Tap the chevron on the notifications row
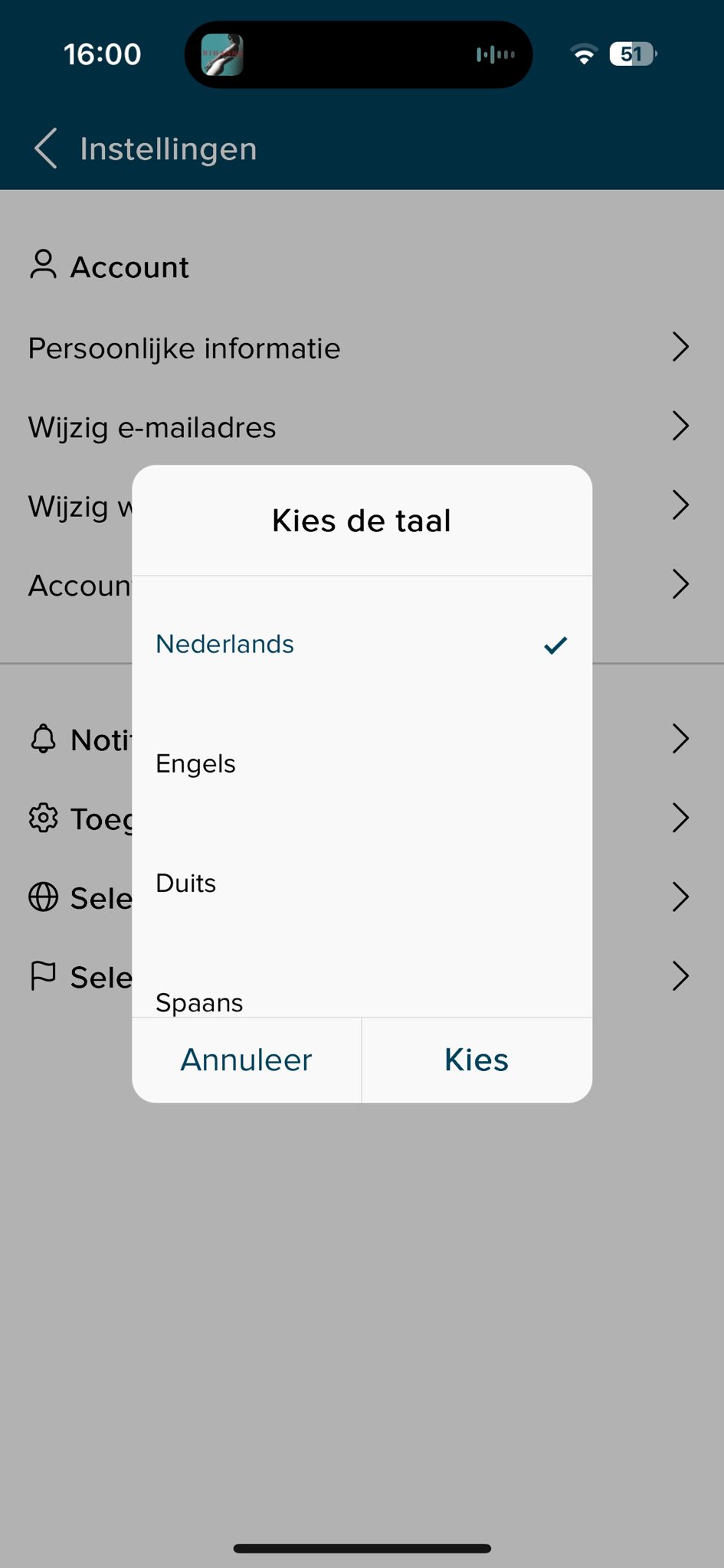Screen dimensions: 724x1568 point(680,739)
